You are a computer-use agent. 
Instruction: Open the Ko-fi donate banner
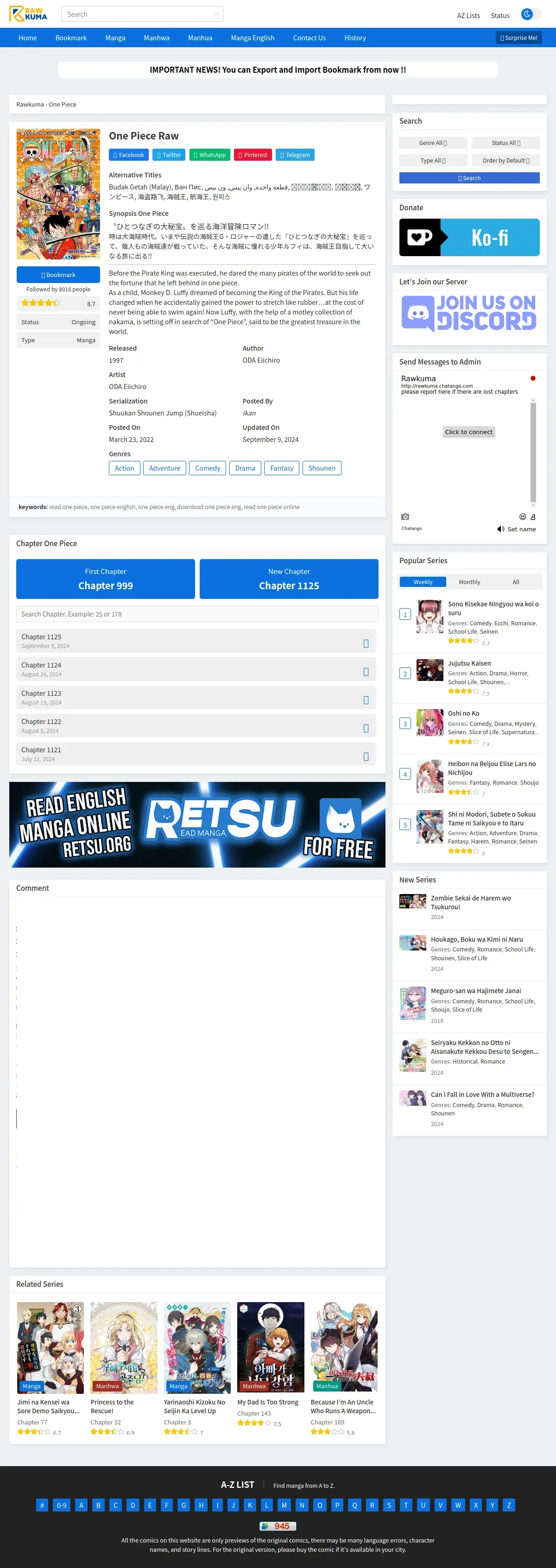tap(469, 237)
